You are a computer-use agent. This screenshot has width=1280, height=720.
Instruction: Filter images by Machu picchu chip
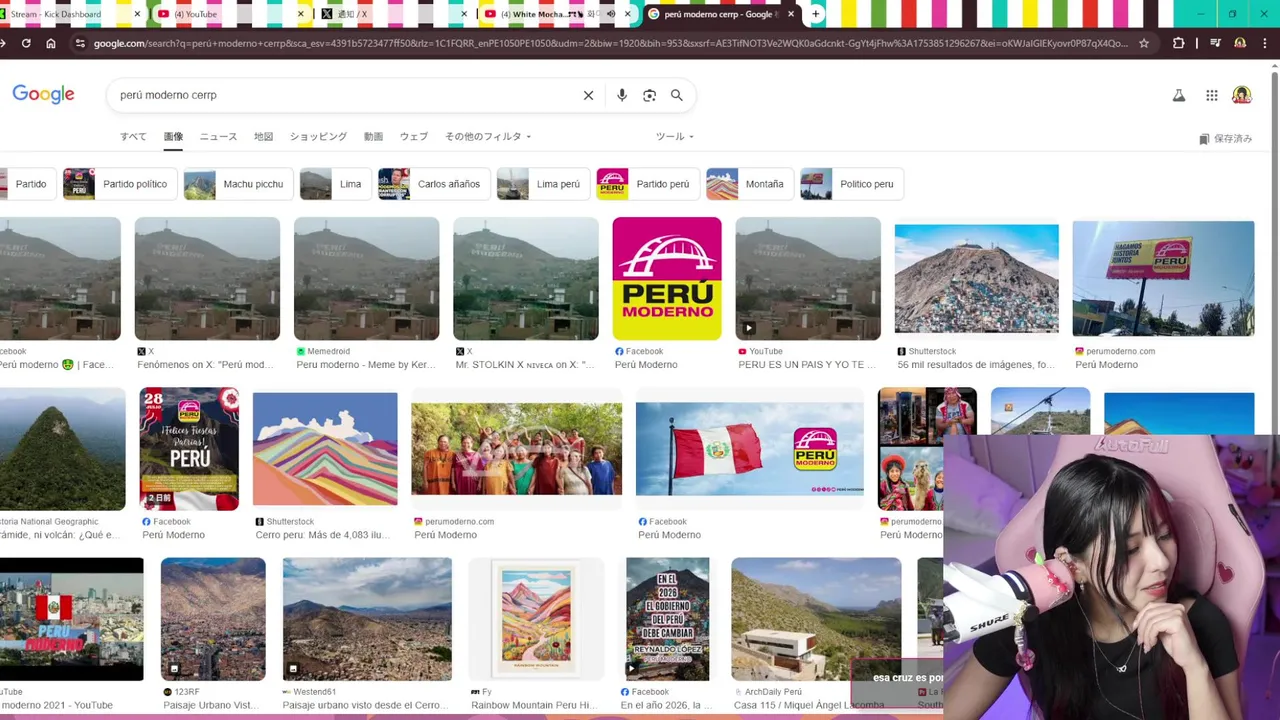pos(238,184)
